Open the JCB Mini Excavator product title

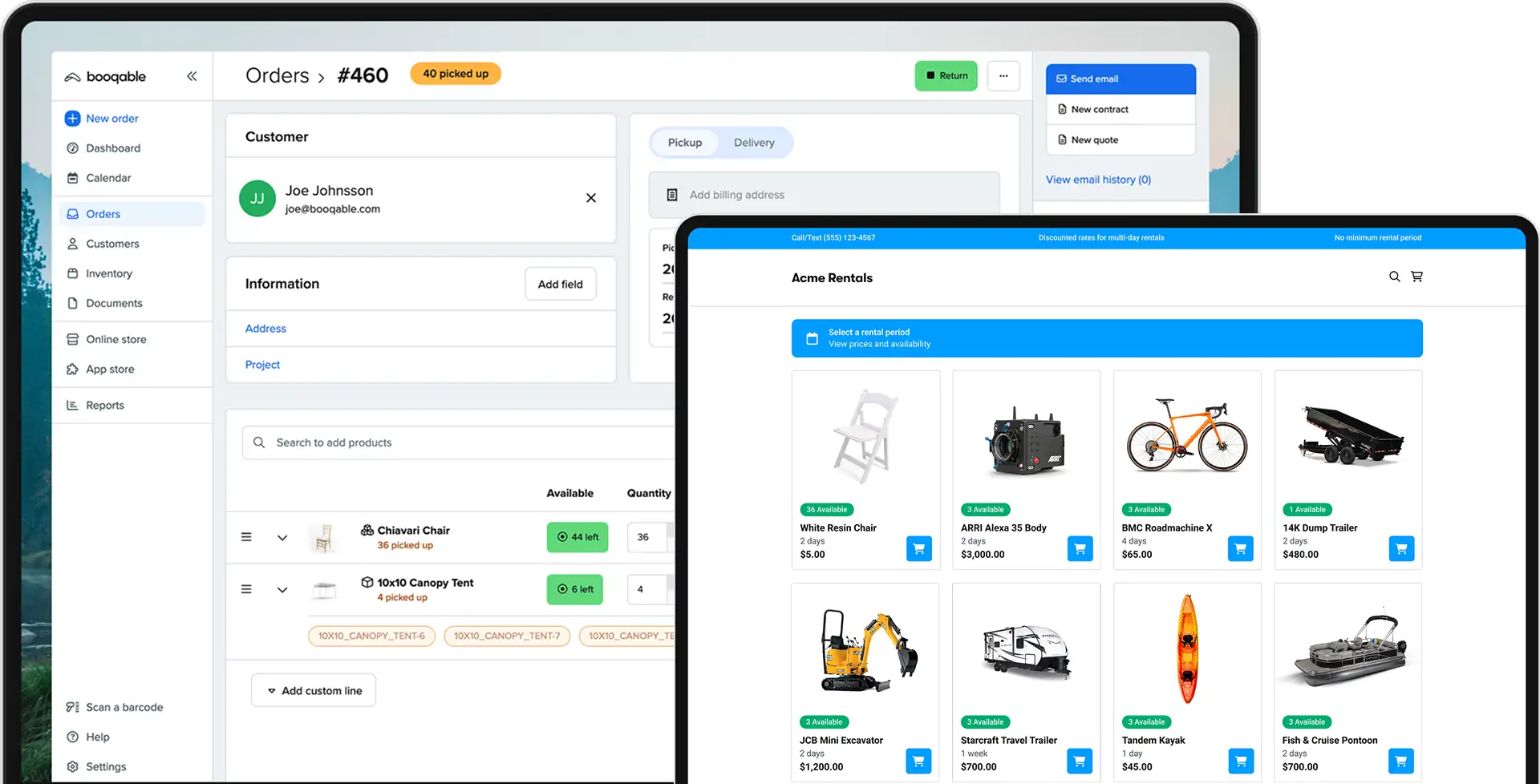pyautogui.click(x=841, y=741)
